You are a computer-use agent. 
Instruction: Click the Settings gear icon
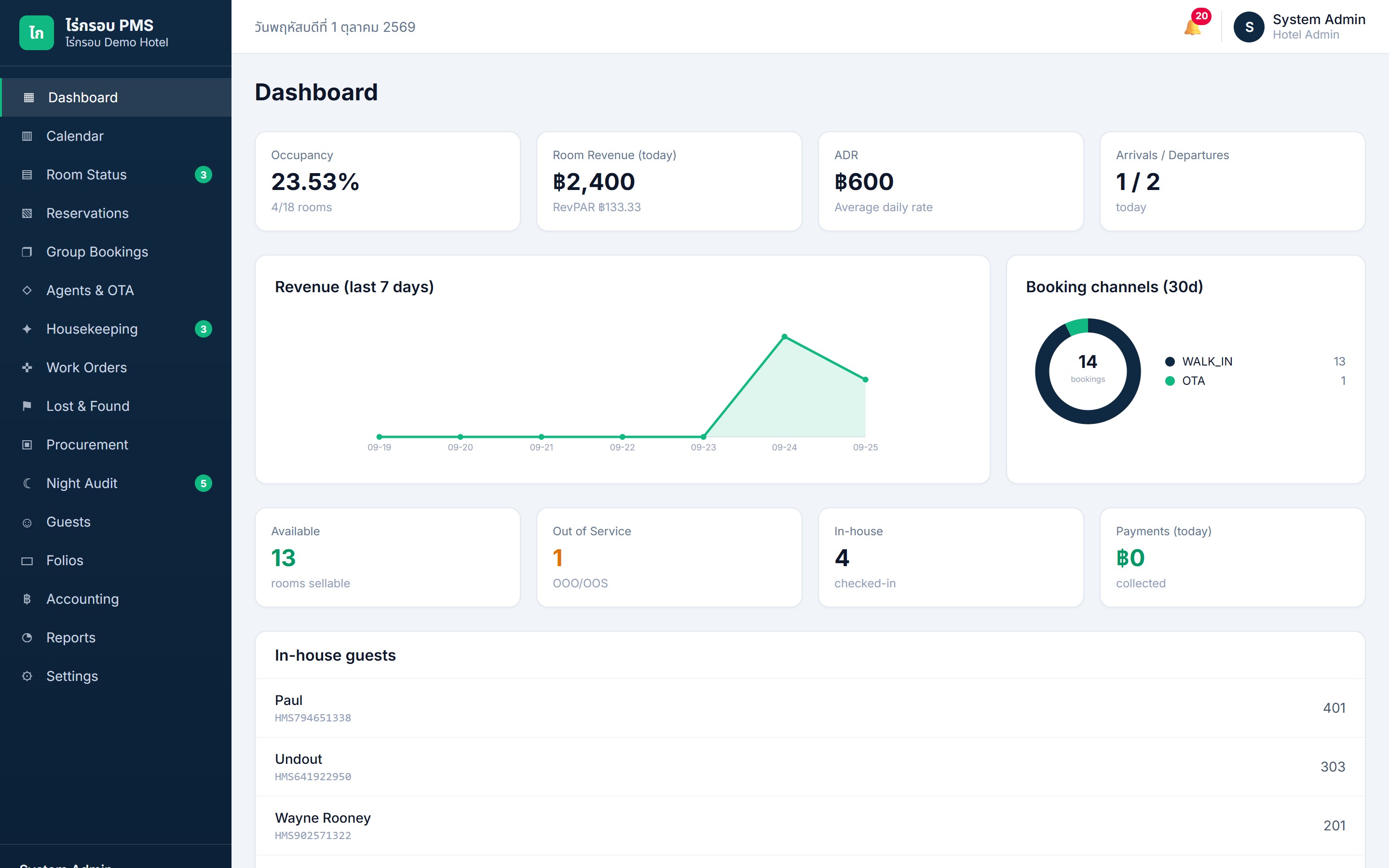point(27,676)
